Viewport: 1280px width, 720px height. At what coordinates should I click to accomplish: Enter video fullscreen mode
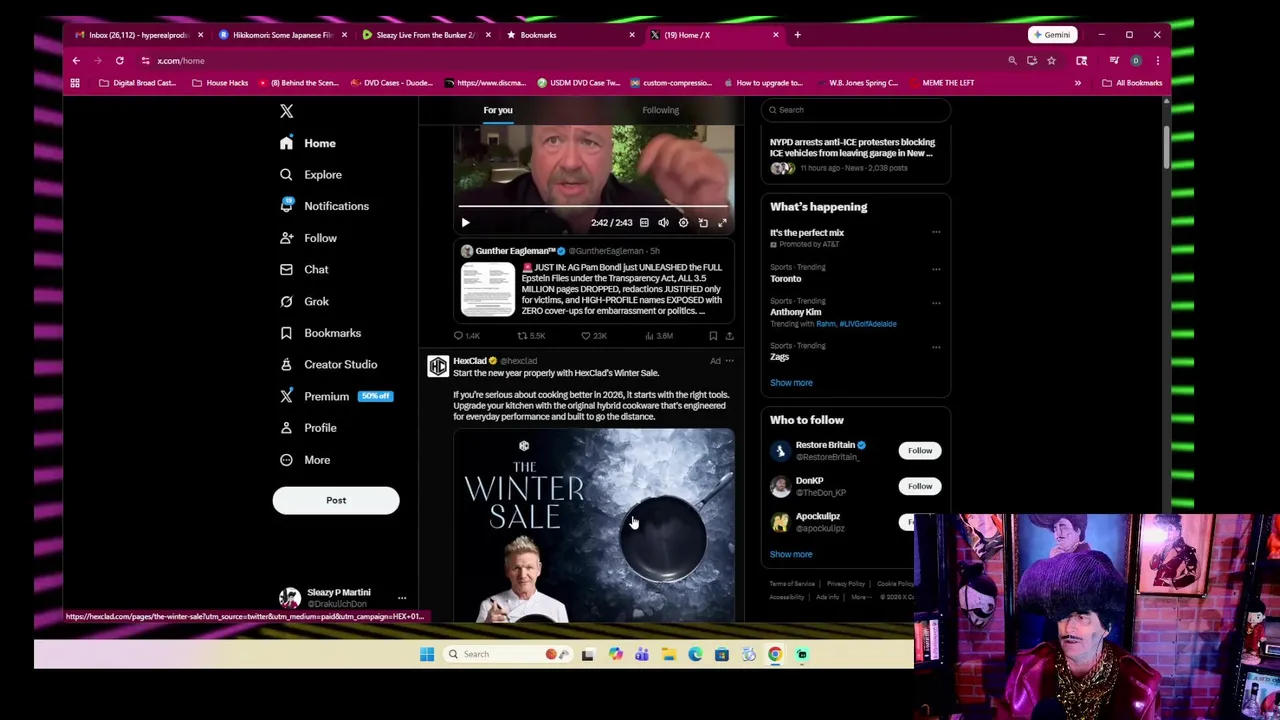pyautogui.click(x=722, y=223)
